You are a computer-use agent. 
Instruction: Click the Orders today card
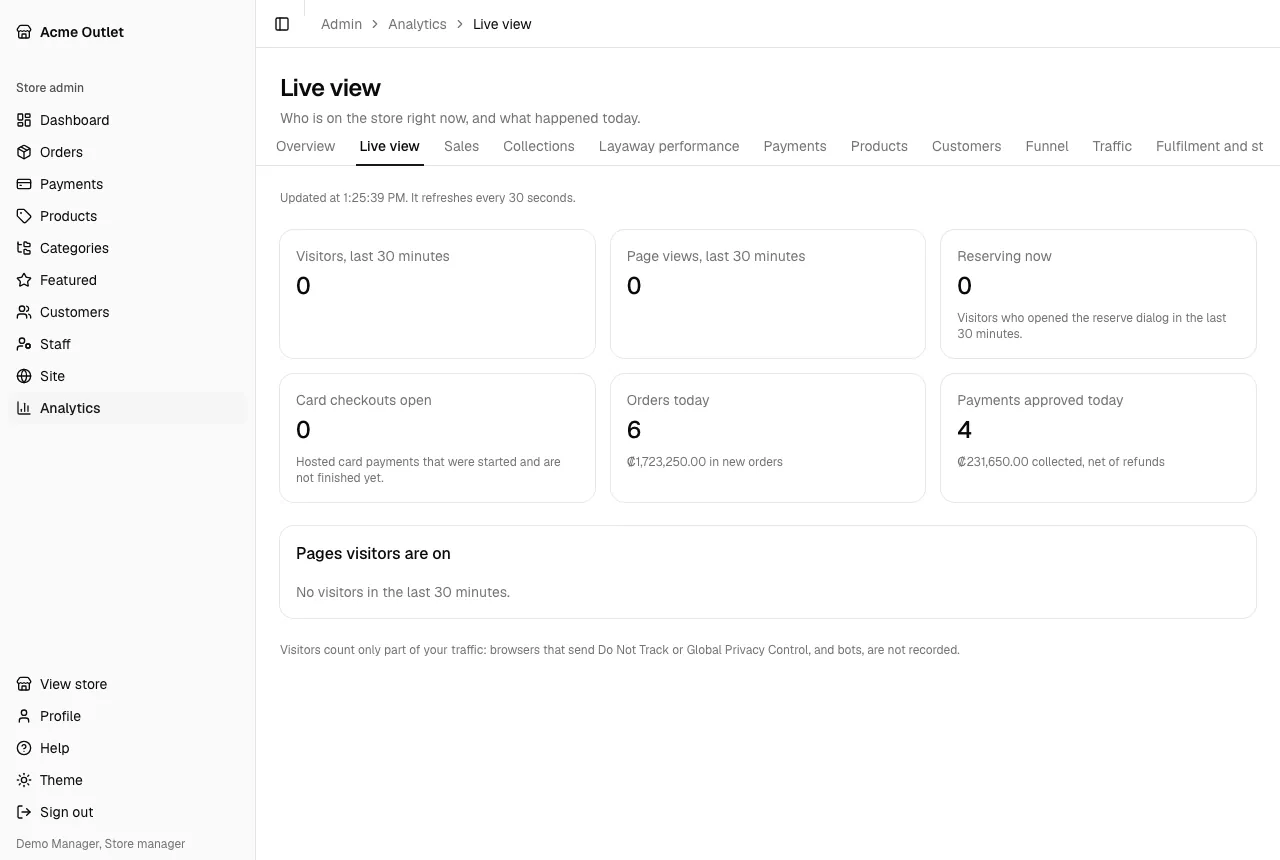coord(768,438)
